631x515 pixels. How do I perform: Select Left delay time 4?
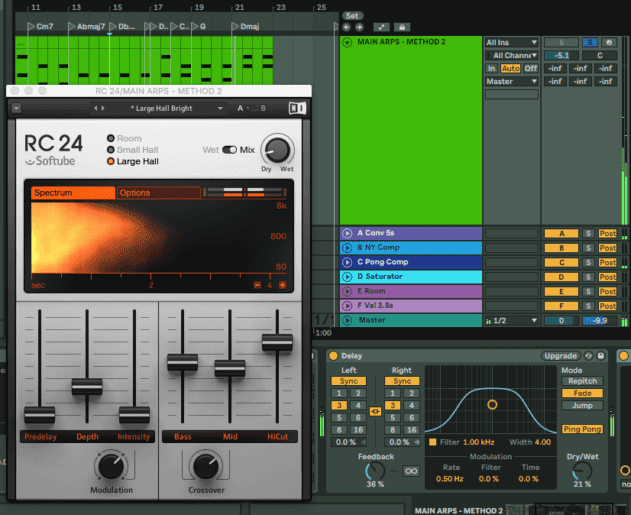tap(358, 405)
